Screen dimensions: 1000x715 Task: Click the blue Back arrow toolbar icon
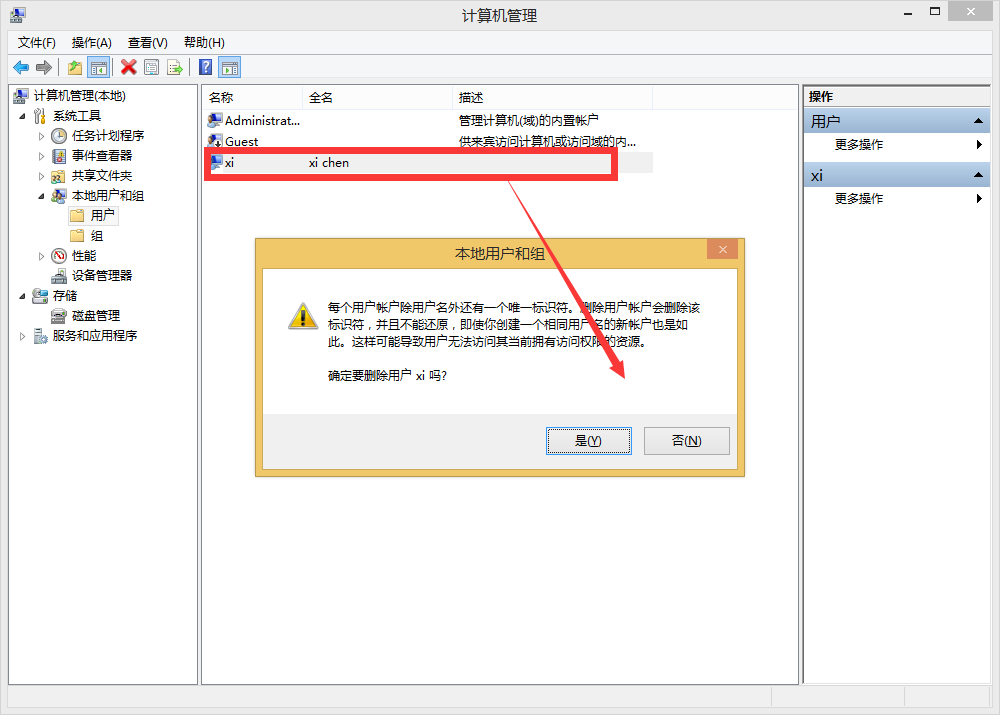coord(21,67)
